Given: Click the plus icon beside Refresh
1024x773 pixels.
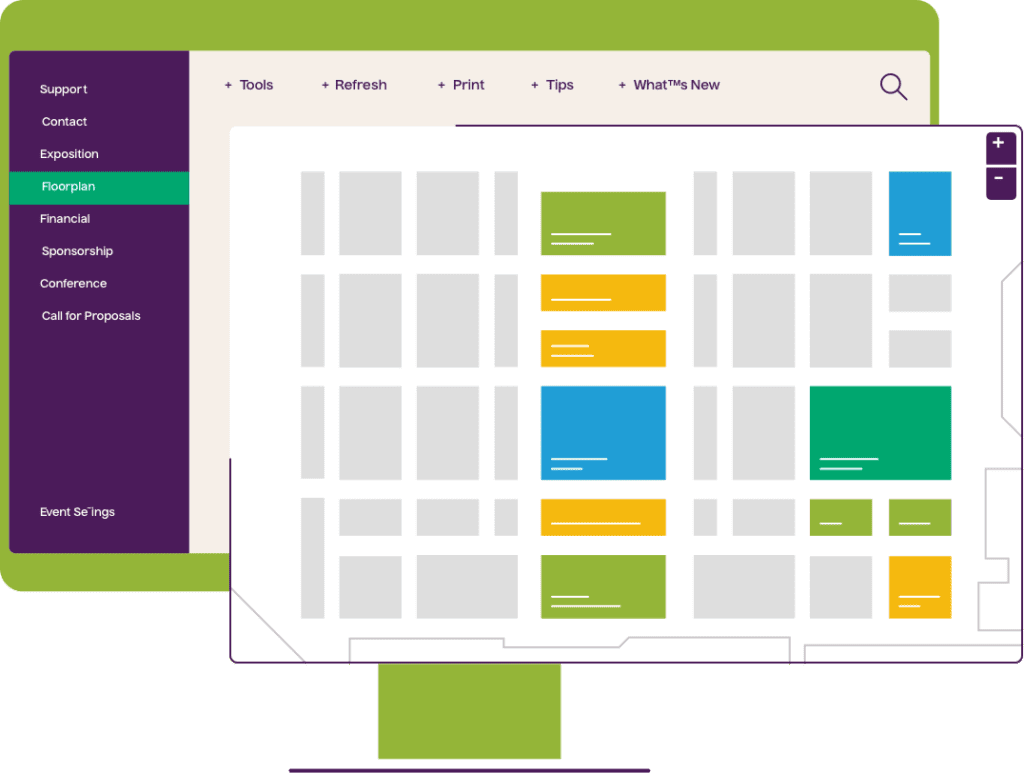Looking at the screenshot, I should click(325, 86).
